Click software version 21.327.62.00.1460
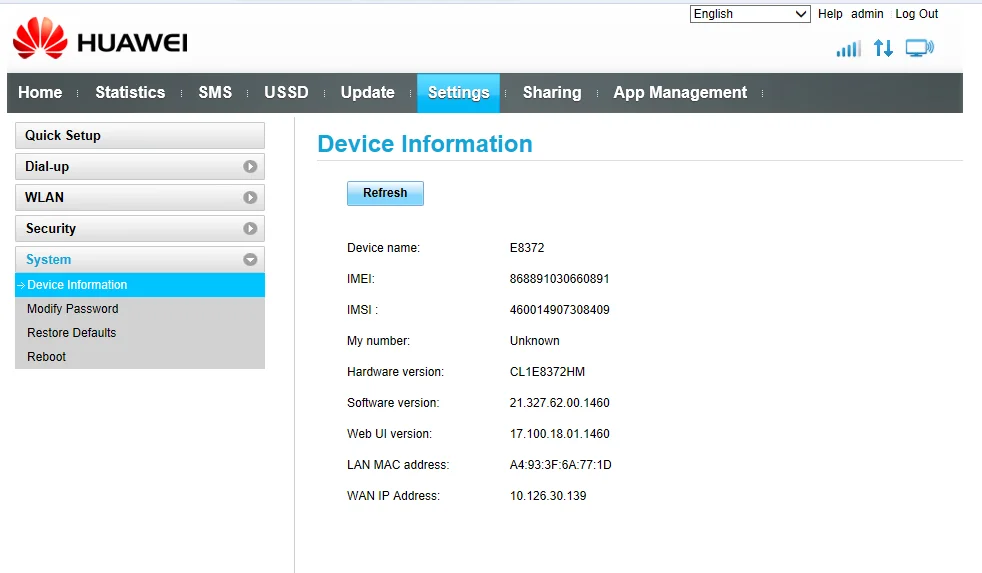 tap(559, 403)
